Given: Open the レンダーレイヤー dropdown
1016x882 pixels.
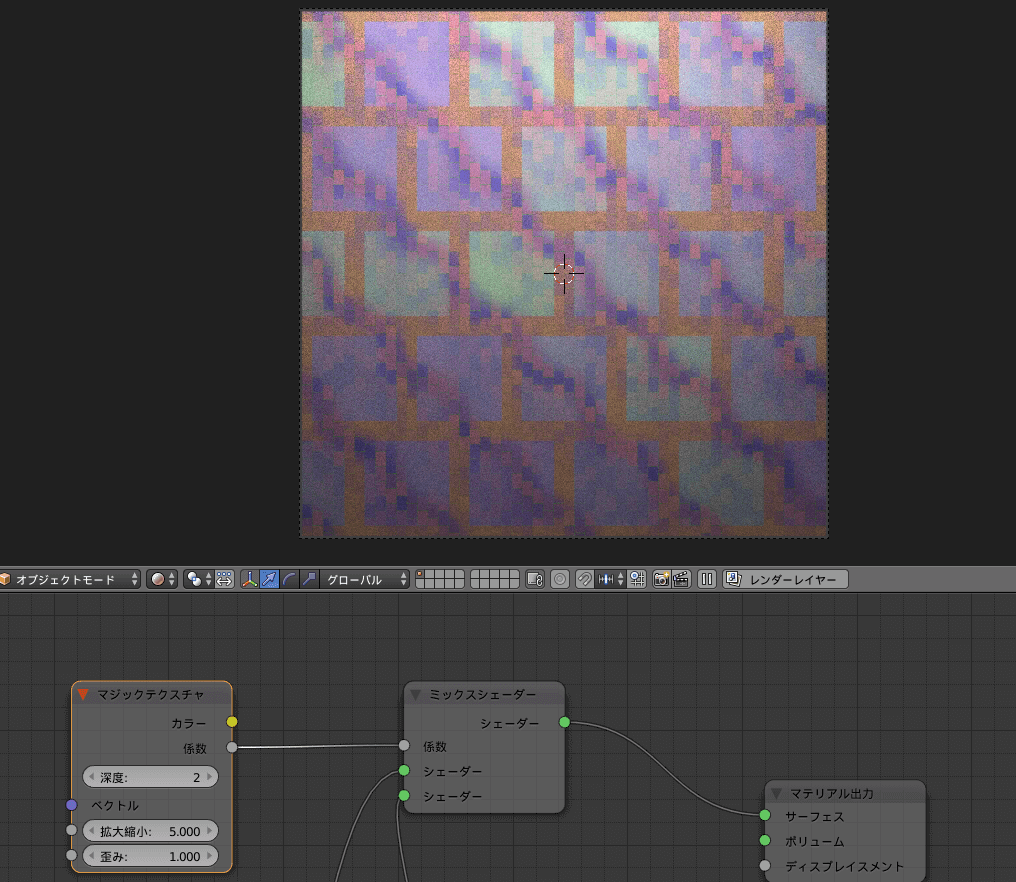Looking at the screenshot, I should coord(785,579).
